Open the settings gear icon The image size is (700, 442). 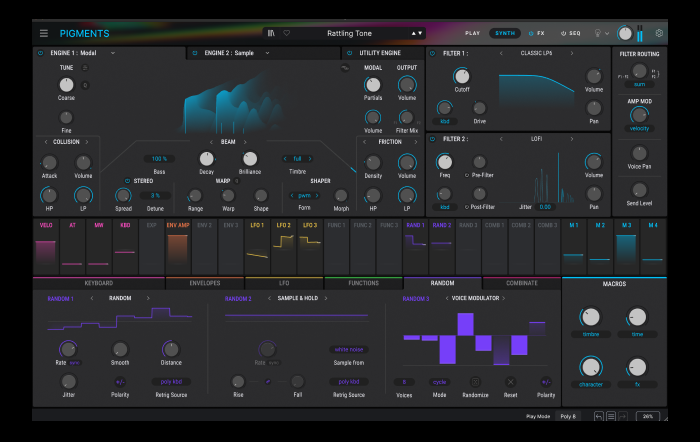tap(659, 33)
